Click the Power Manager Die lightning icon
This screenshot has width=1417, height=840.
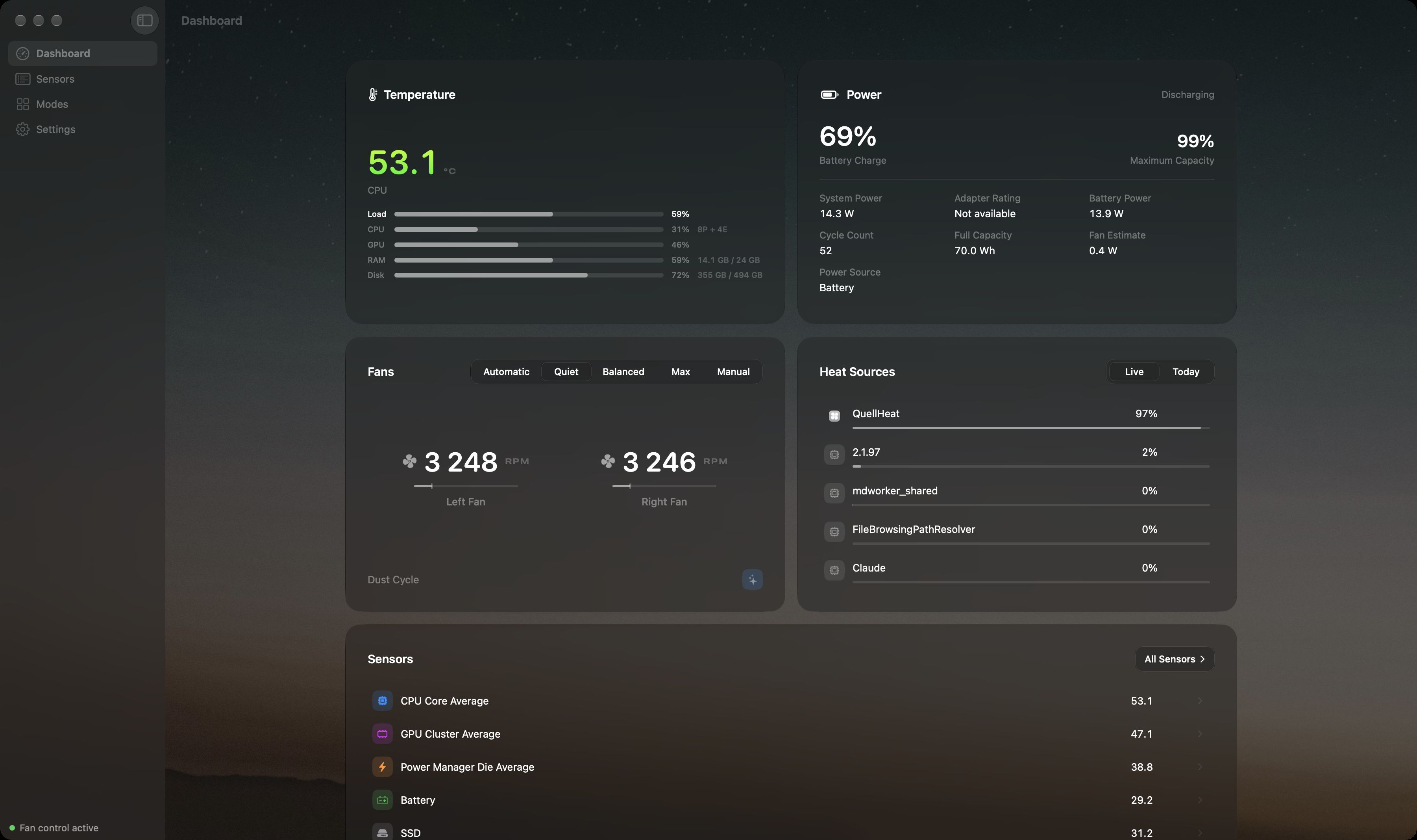coord(383,767)
